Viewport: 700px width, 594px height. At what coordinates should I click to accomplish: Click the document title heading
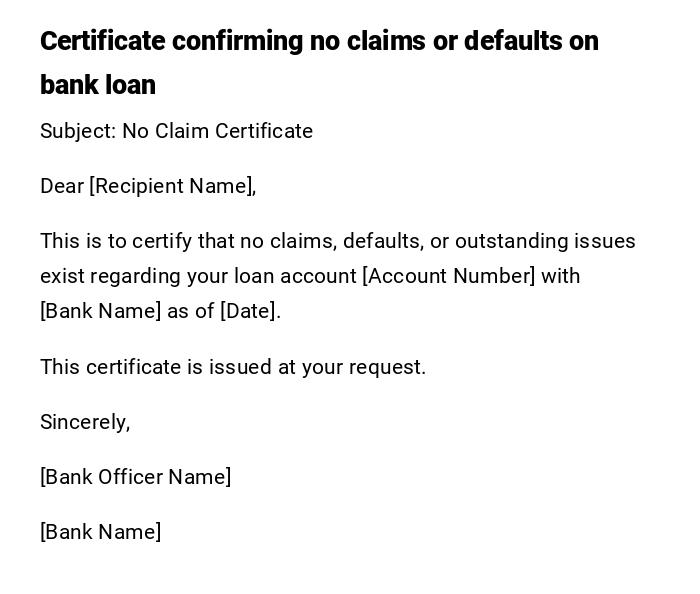[319, 62]
